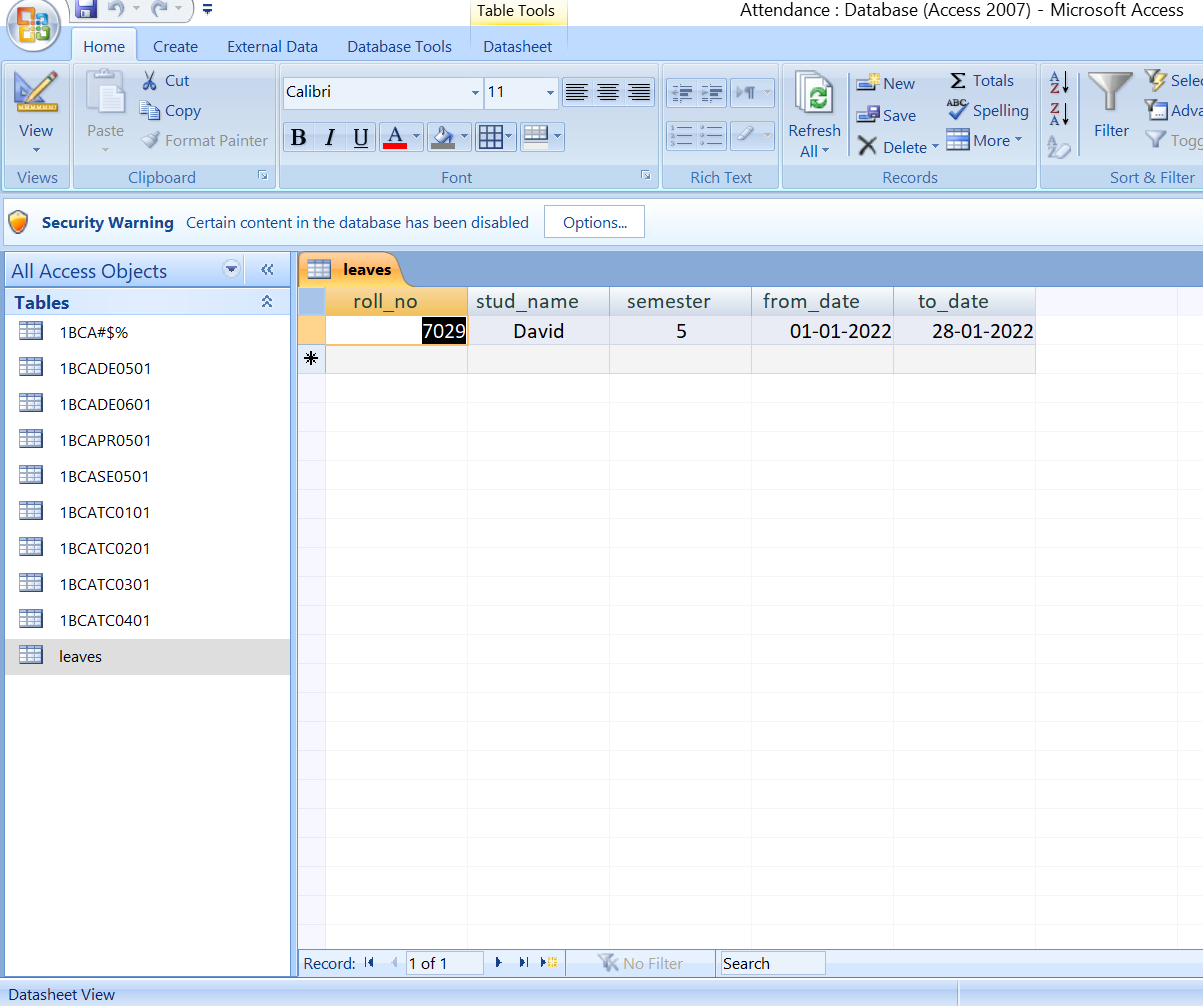1203x1006 pixels.
Task: Open the navigation pane category dropdown
Action: tap(232, 270)
